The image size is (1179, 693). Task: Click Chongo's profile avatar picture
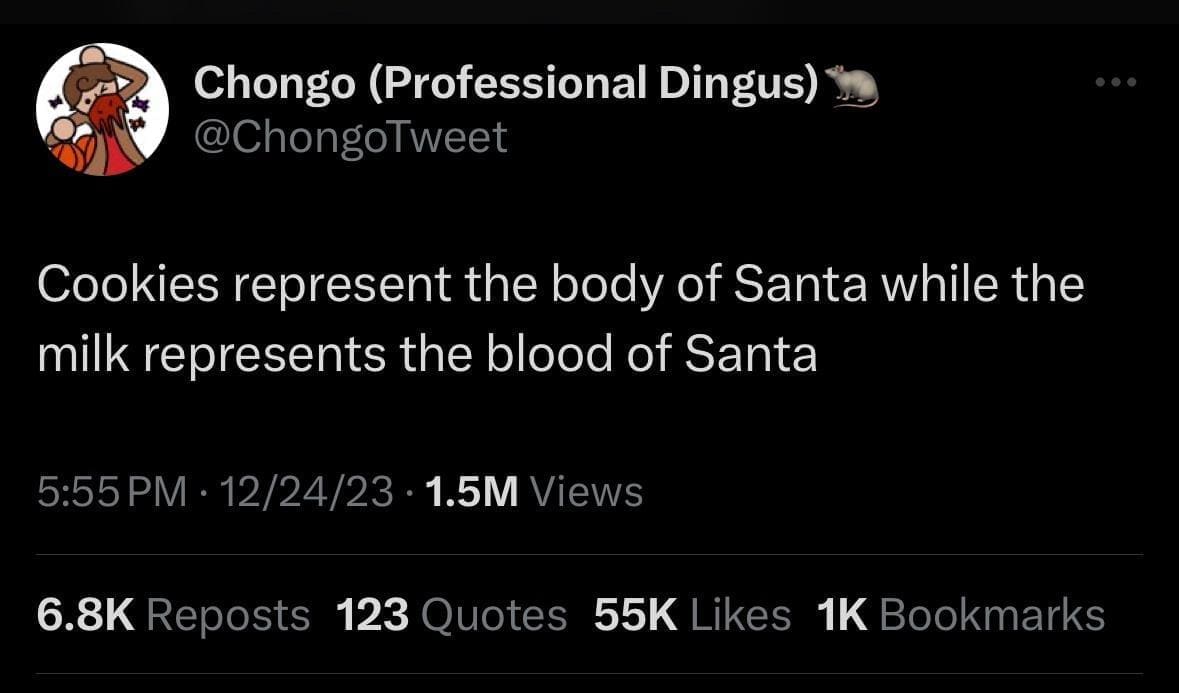tap(102, 110)
